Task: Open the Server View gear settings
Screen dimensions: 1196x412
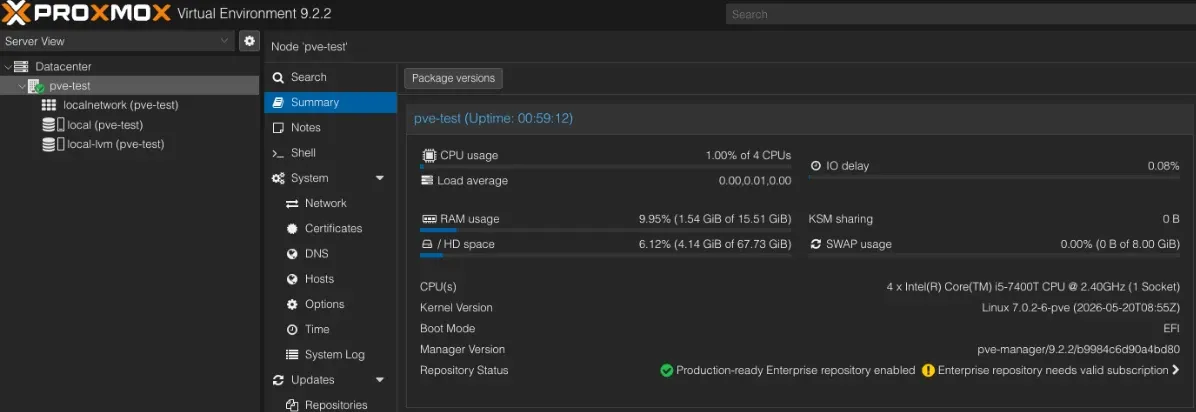Action: [x=249, y=41]
